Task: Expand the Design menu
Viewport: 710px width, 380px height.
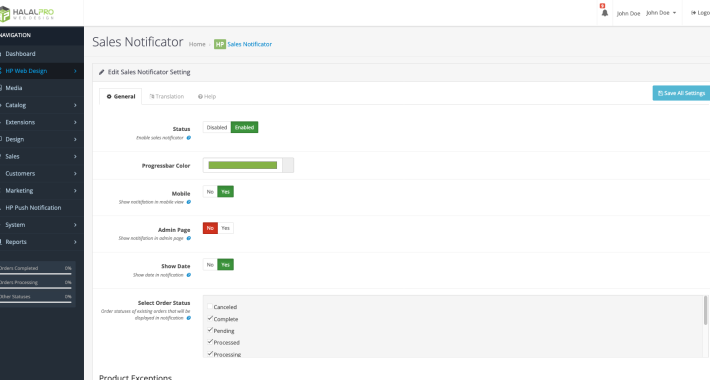Action: click(x=42, y=139)
